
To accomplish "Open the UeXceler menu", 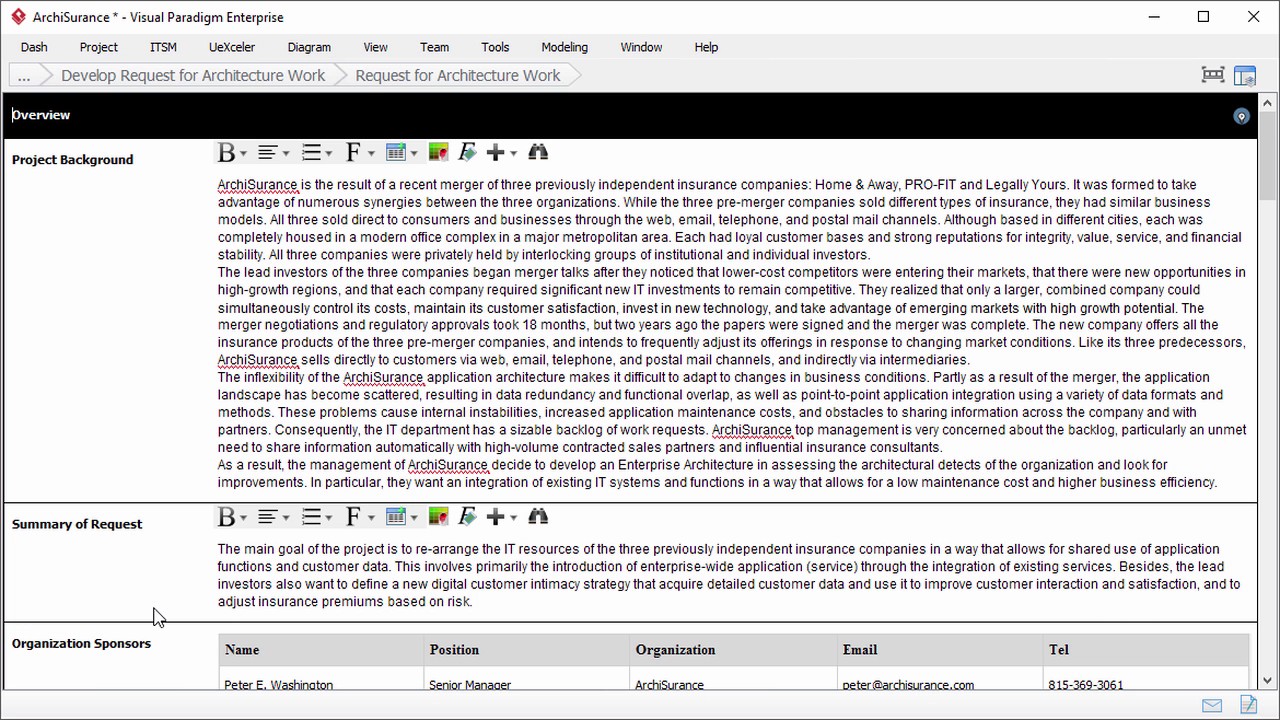I will (x=232, y=47).
